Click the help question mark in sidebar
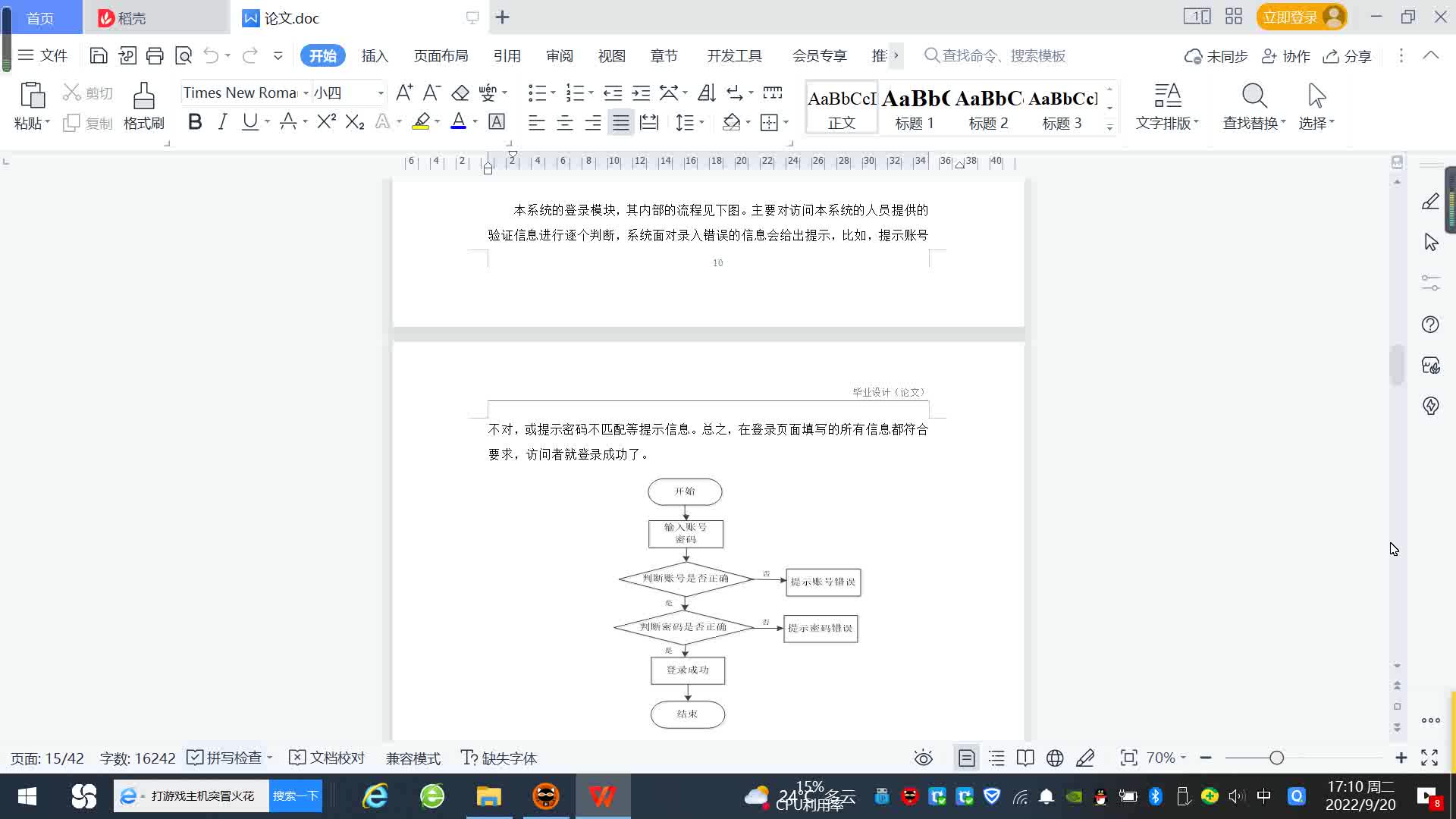Screen dimensions: 1456x819 1430,325
